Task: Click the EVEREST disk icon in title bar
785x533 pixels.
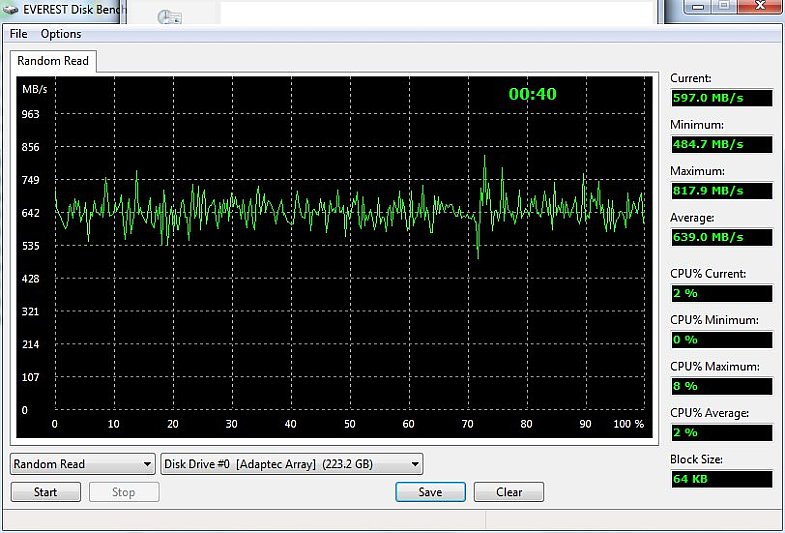Action: [10, 9]
